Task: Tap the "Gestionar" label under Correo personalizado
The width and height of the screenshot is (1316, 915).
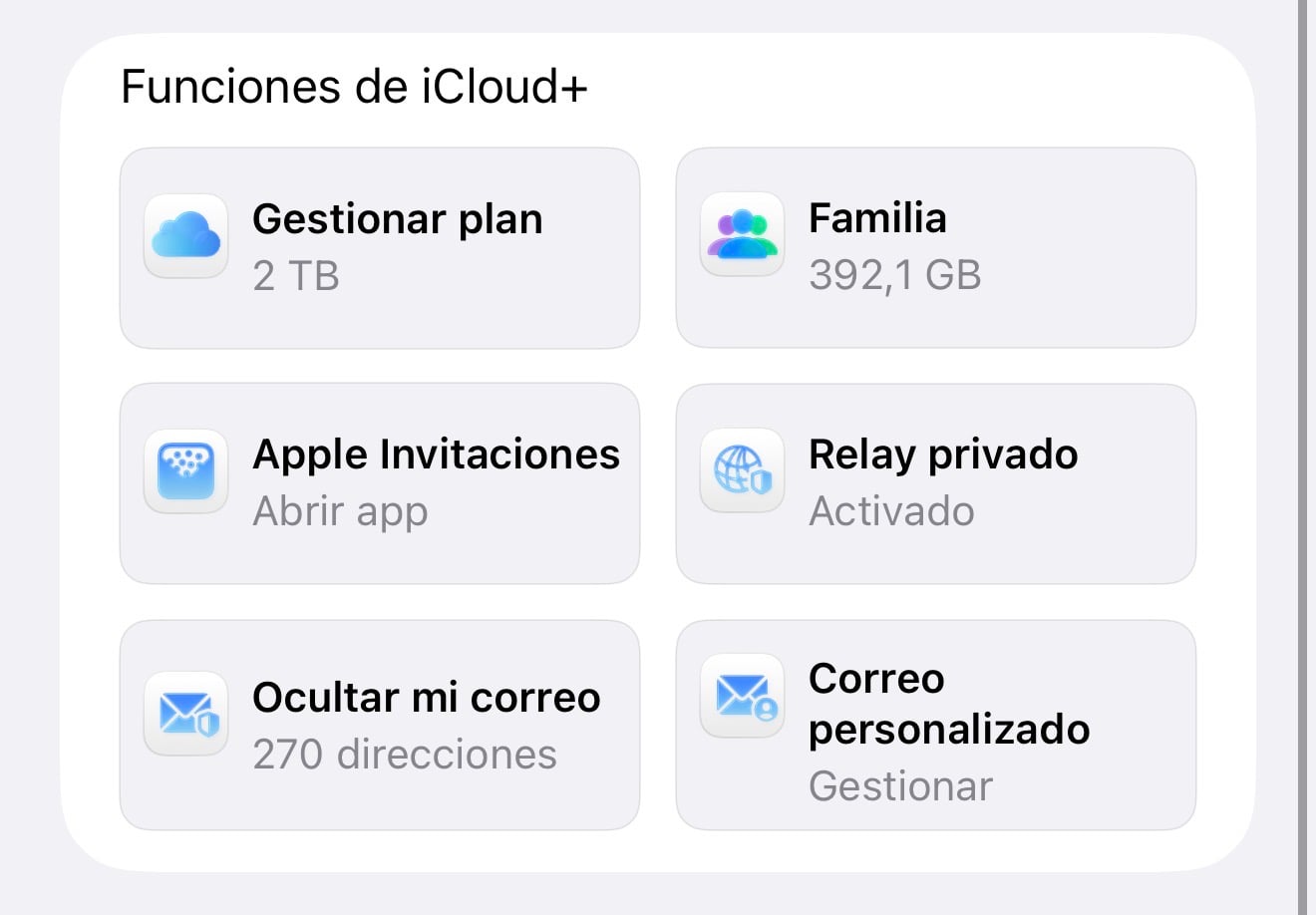Action: (x=900, y=786)
